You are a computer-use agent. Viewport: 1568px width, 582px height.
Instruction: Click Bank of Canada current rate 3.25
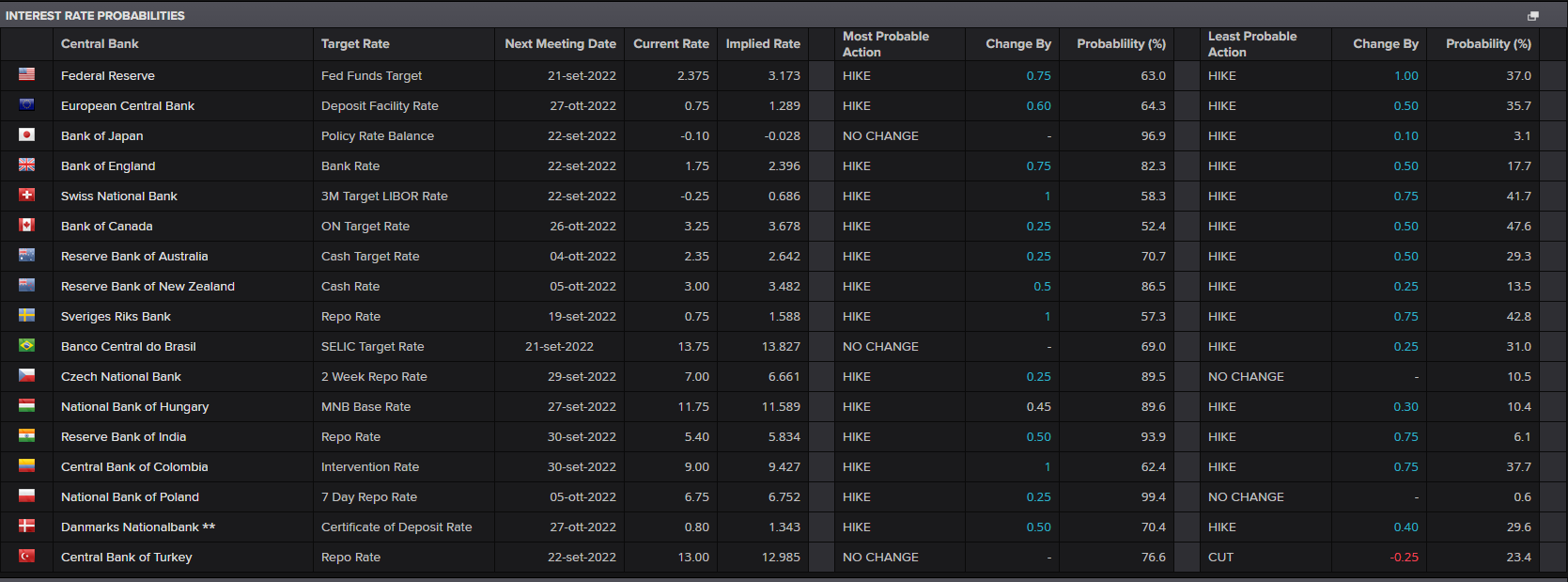click(x=696, y=227)
